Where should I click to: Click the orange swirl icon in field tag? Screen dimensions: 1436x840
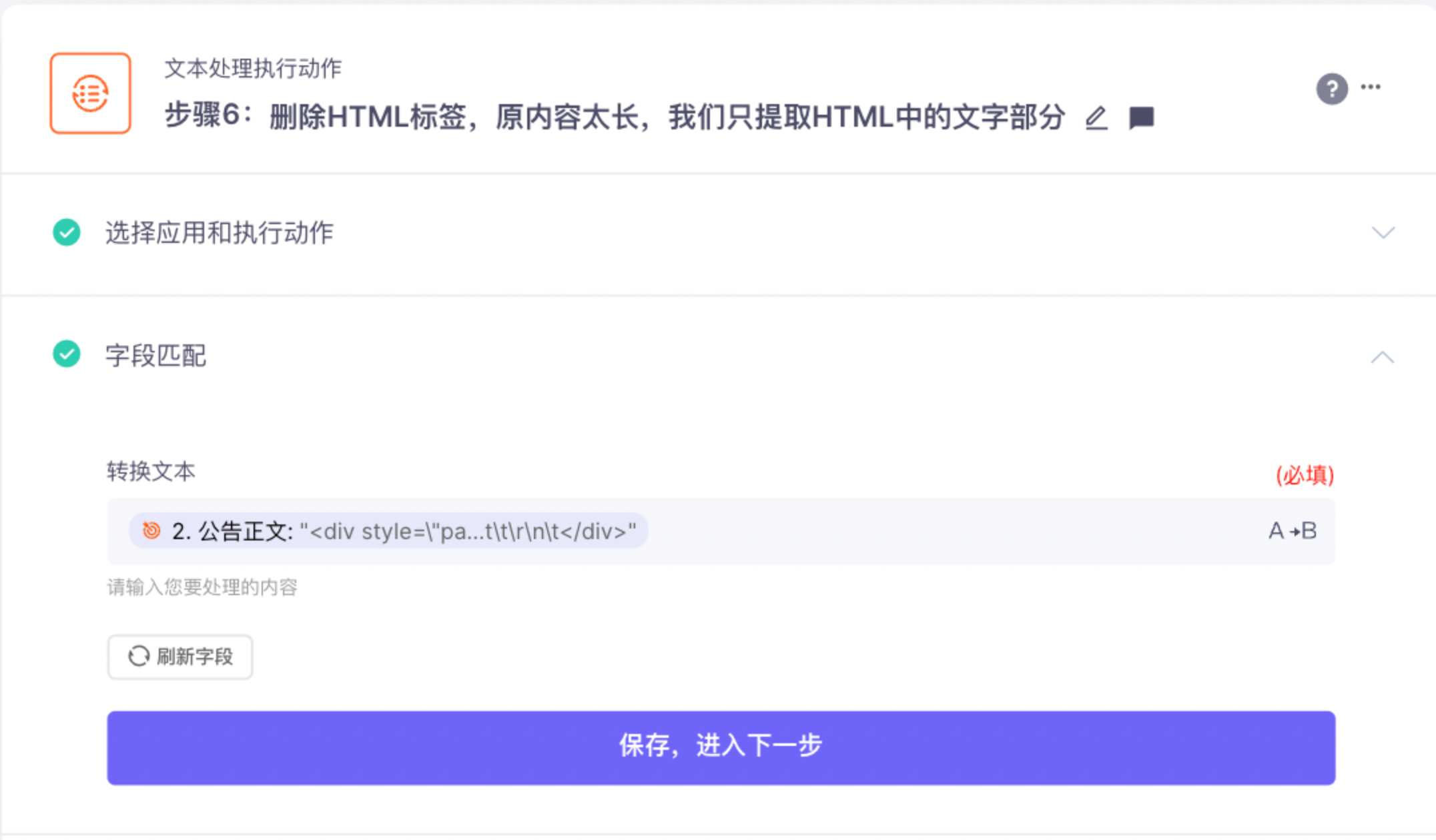pos(151,530)
